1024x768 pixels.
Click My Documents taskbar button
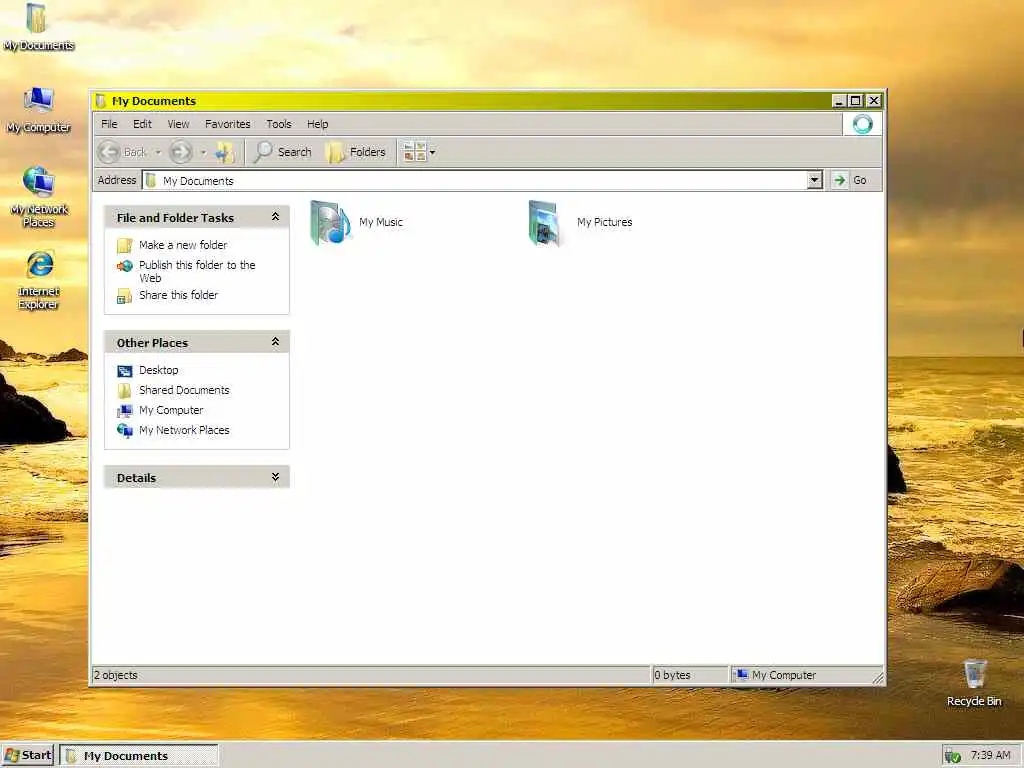click(139, 756)
